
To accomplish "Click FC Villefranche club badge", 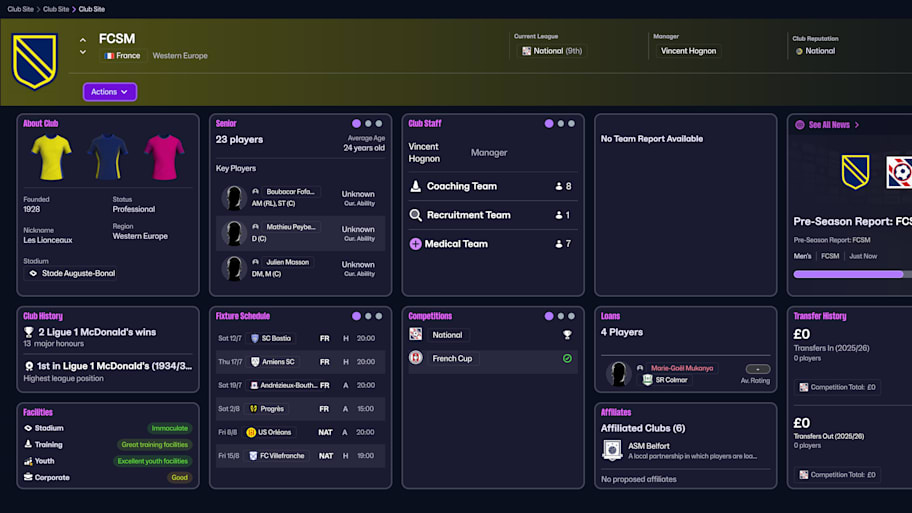I will (253, 456).
